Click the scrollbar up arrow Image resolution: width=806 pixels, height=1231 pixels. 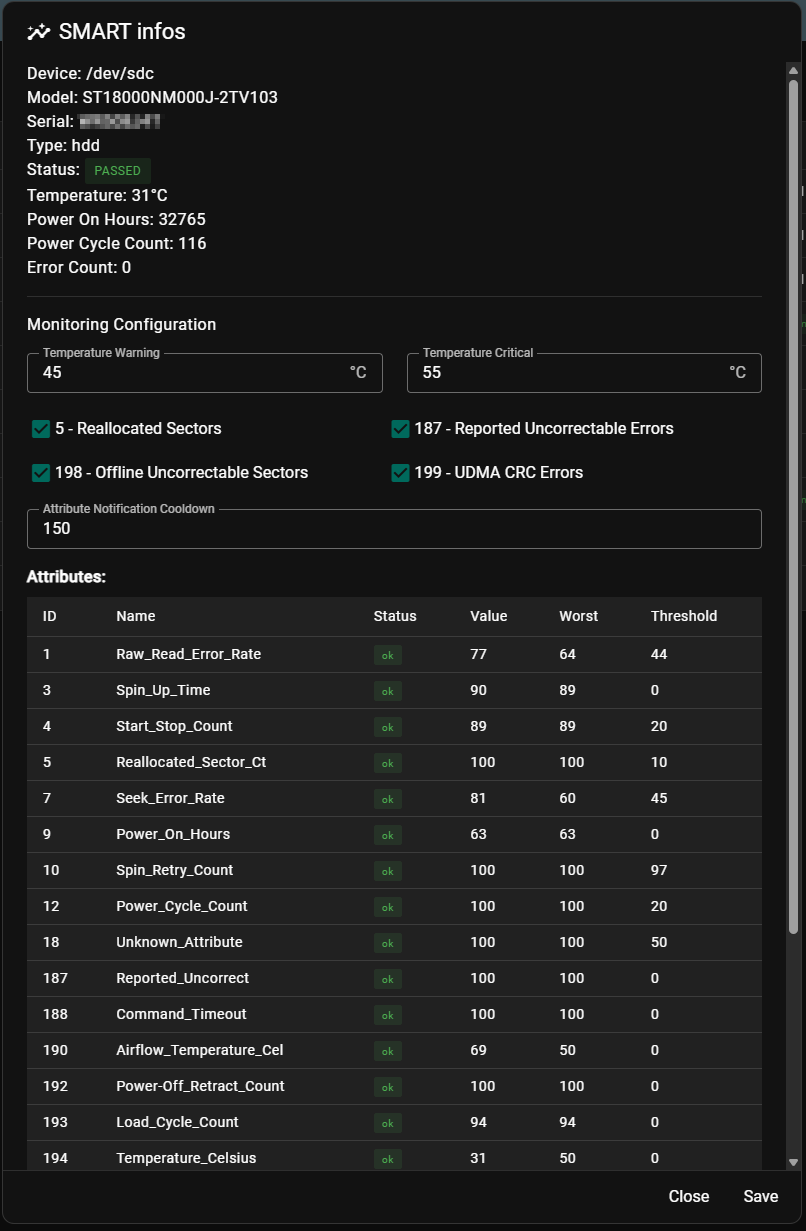[x=794, y=70]
